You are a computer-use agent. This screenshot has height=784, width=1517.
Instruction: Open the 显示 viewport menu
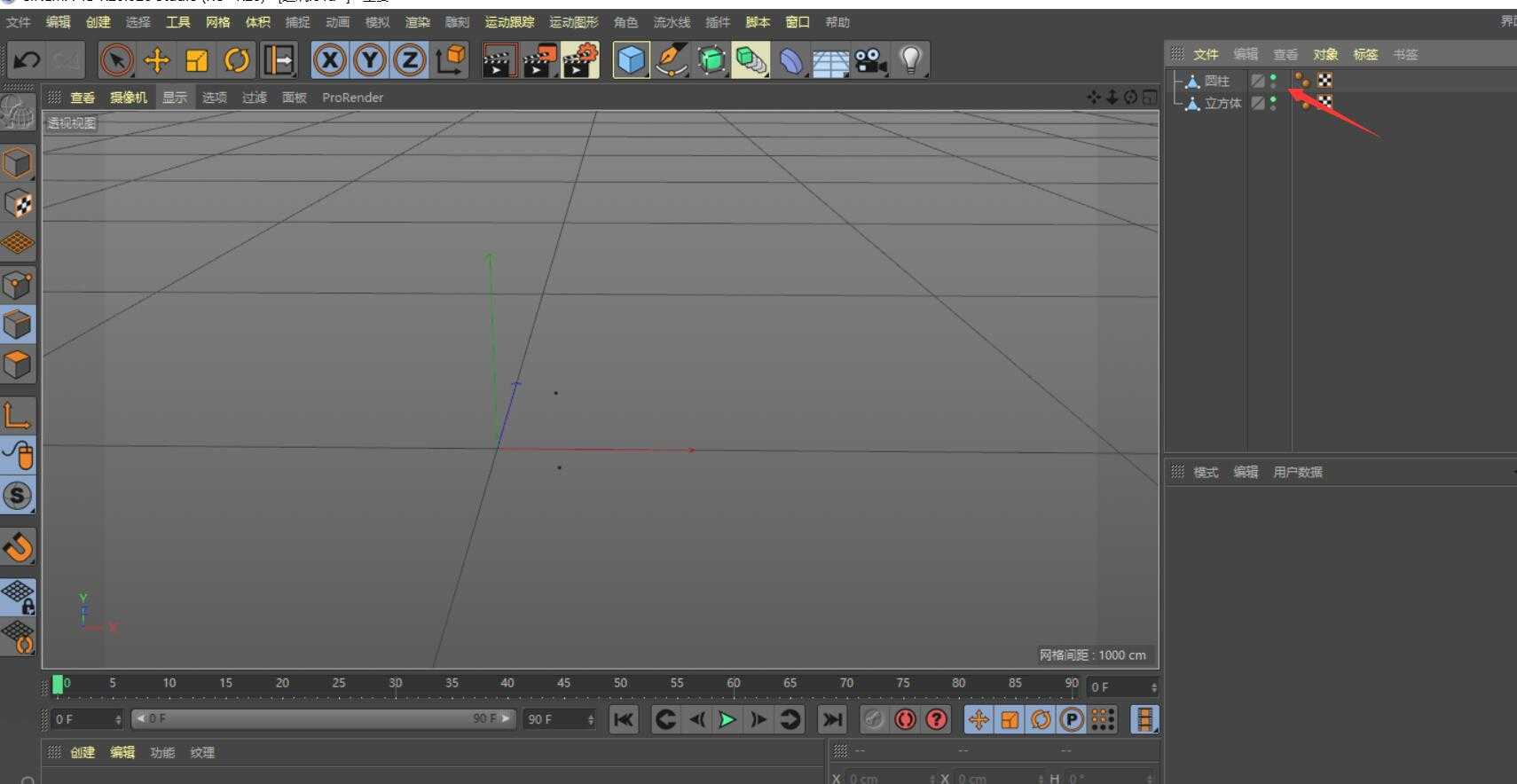(x=175, y=98)
